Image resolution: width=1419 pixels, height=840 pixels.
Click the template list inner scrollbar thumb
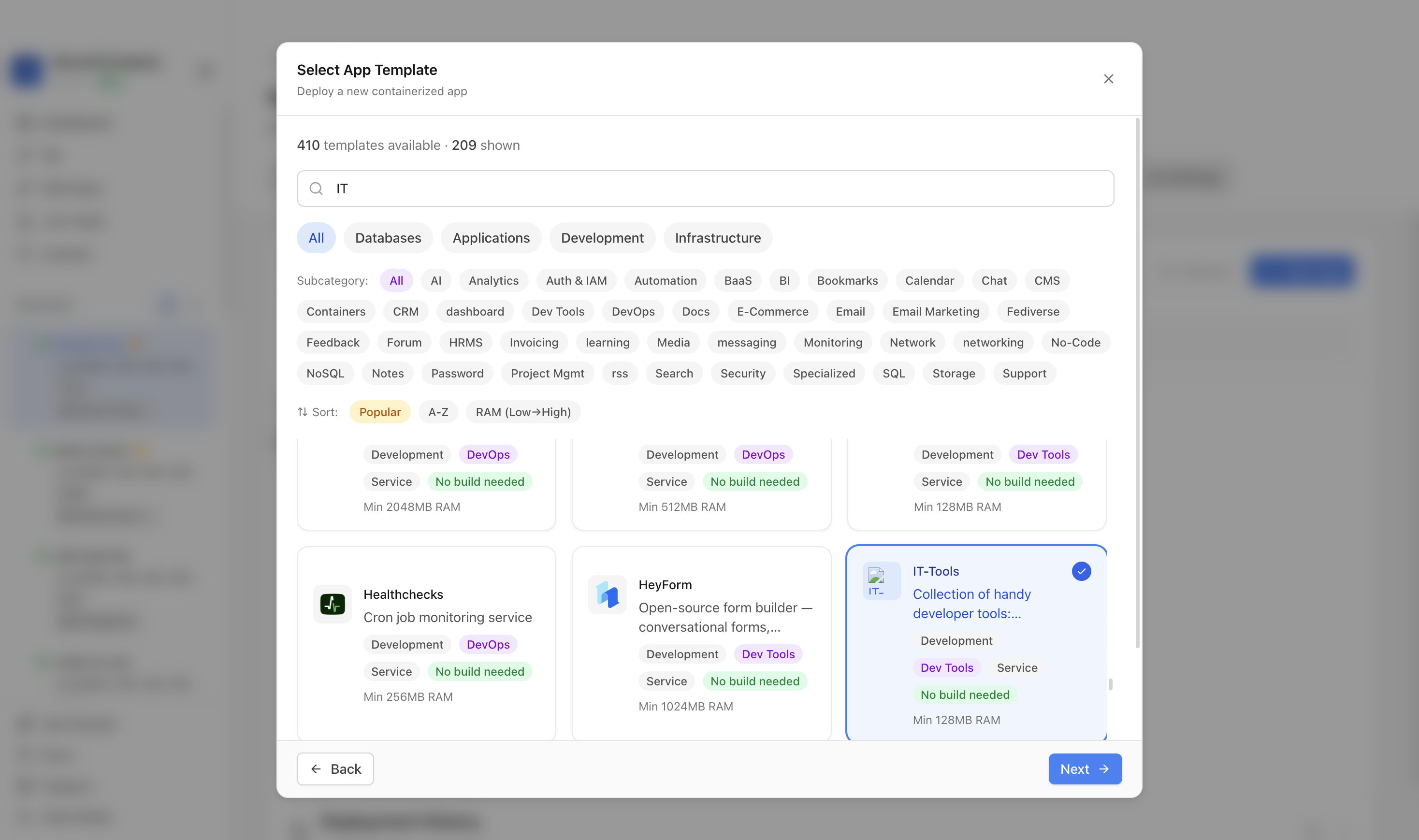pos(1111,684)
